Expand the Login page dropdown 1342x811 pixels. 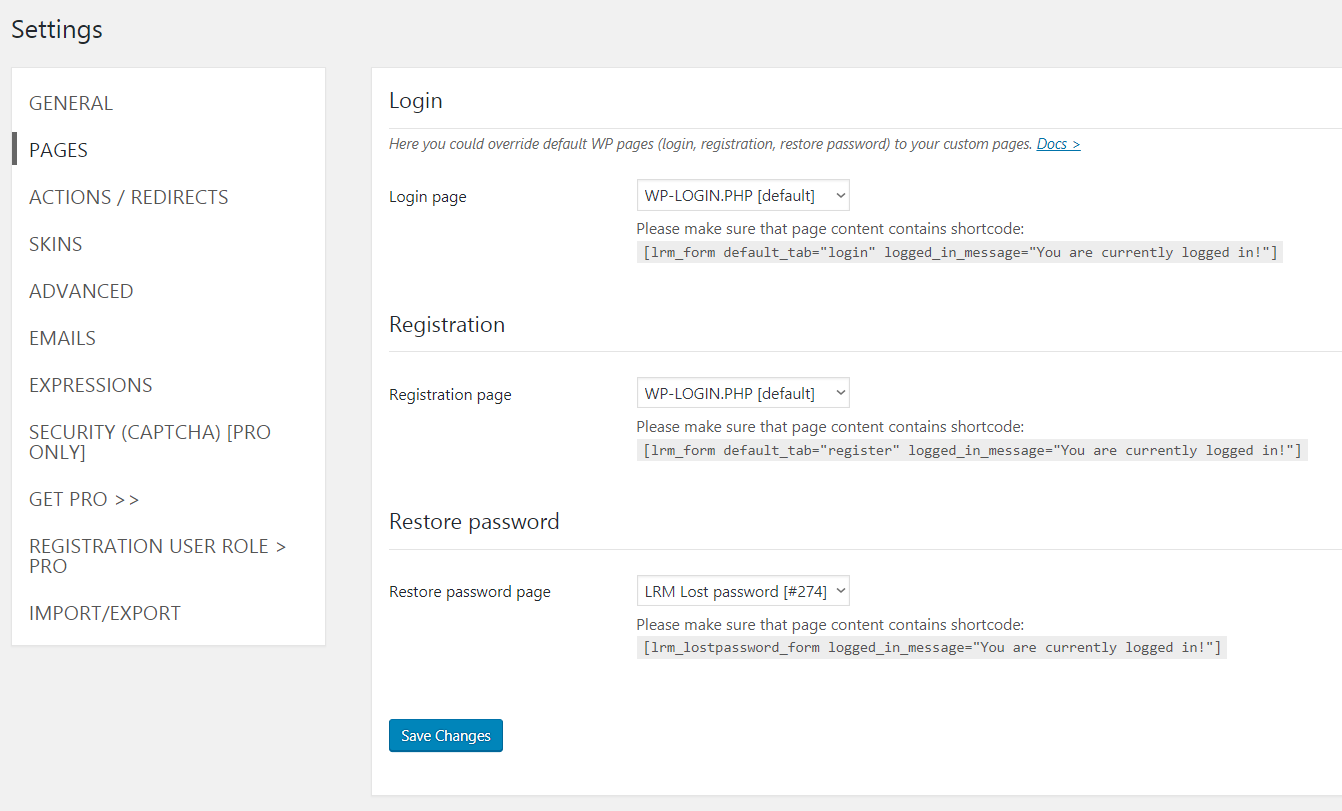point(743,195)
